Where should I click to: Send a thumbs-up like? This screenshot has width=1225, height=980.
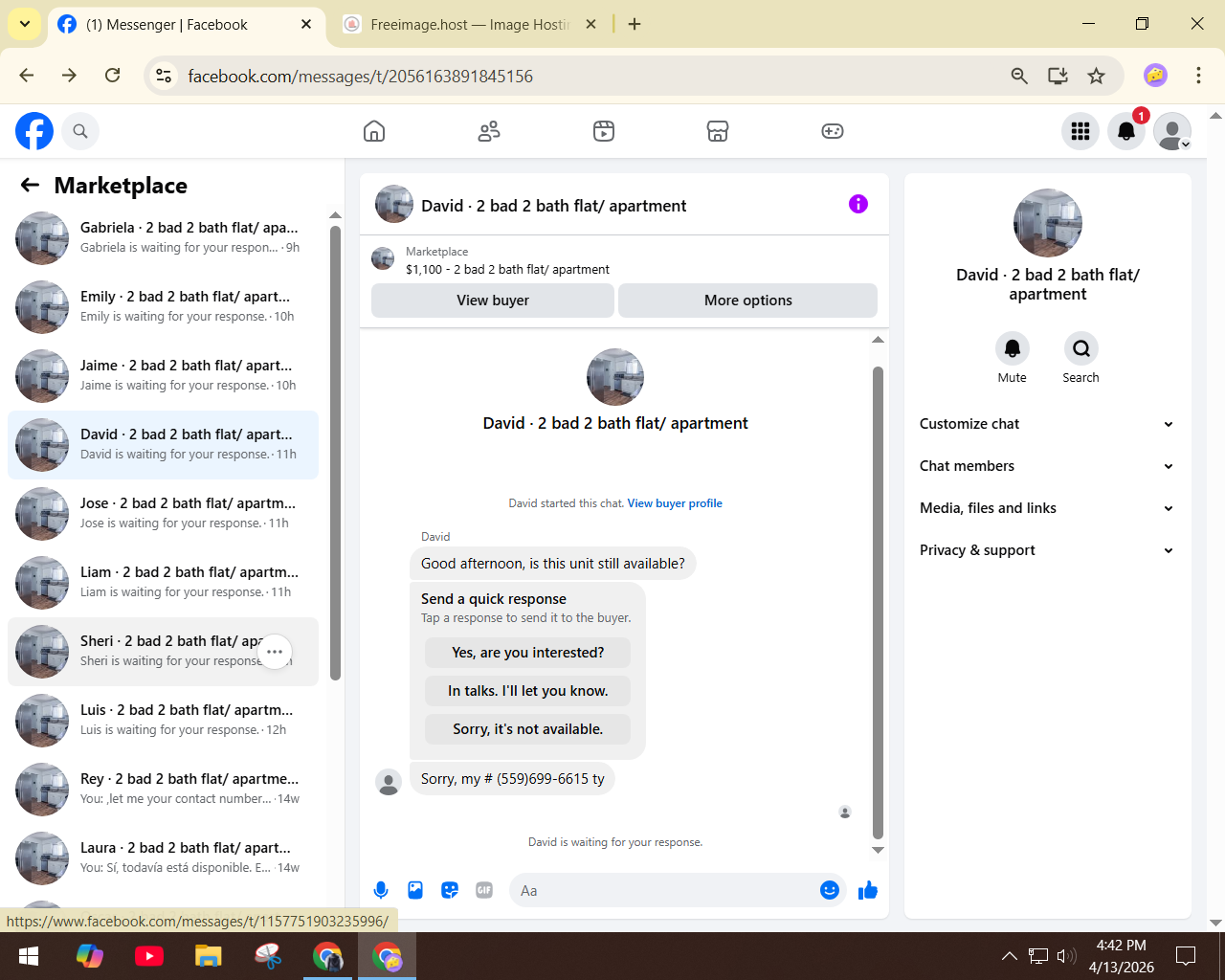coord(868,890)
